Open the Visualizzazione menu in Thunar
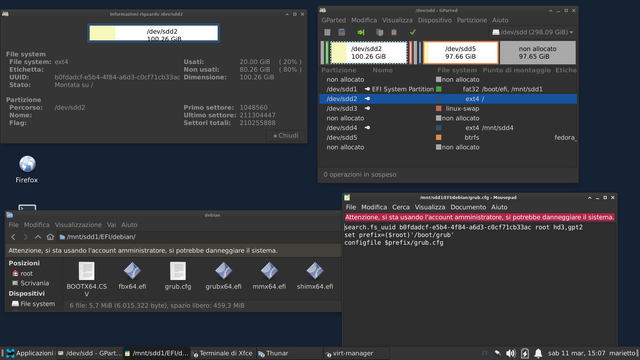The width and height of the screenshot is (640, 360). [78, 225]
